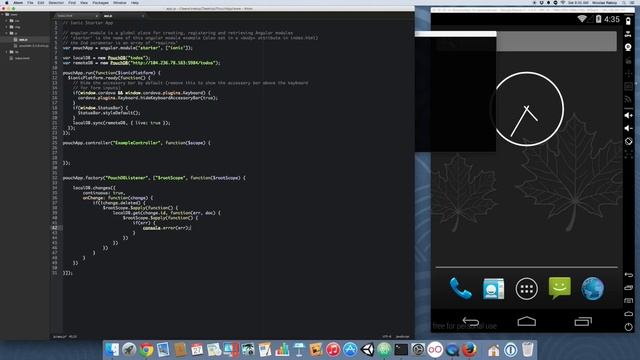640x360 pixels.
Task: Open the Packages menu
Action: [x=100, y=2]
